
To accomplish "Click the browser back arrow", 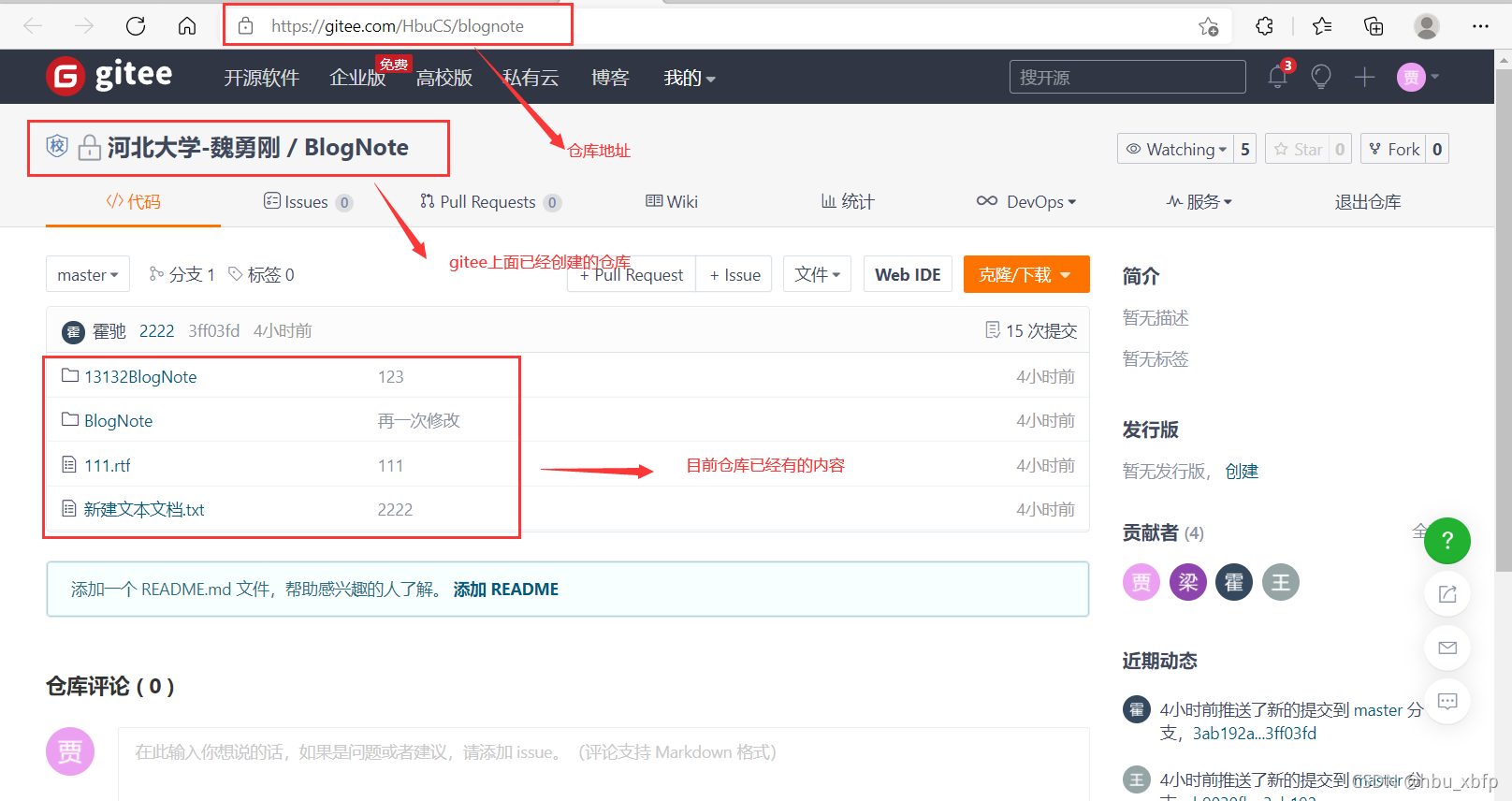I will 33,26.
